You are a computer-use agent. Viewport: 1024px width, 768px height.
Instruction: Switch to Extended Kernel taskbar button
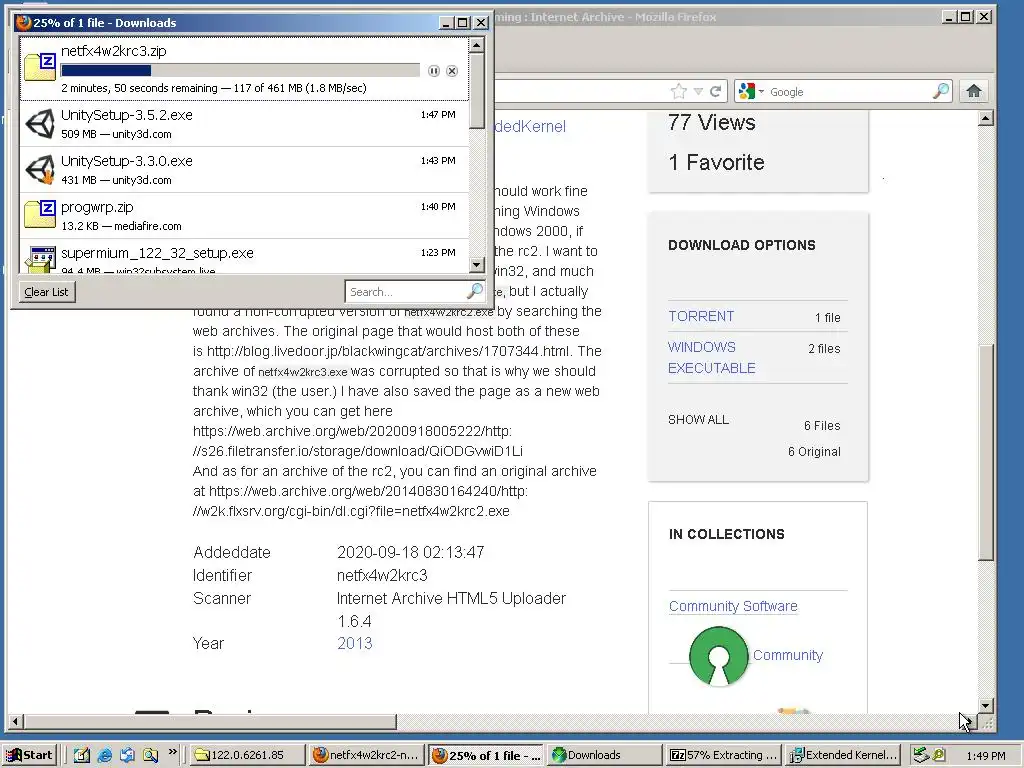click(844, 755)
